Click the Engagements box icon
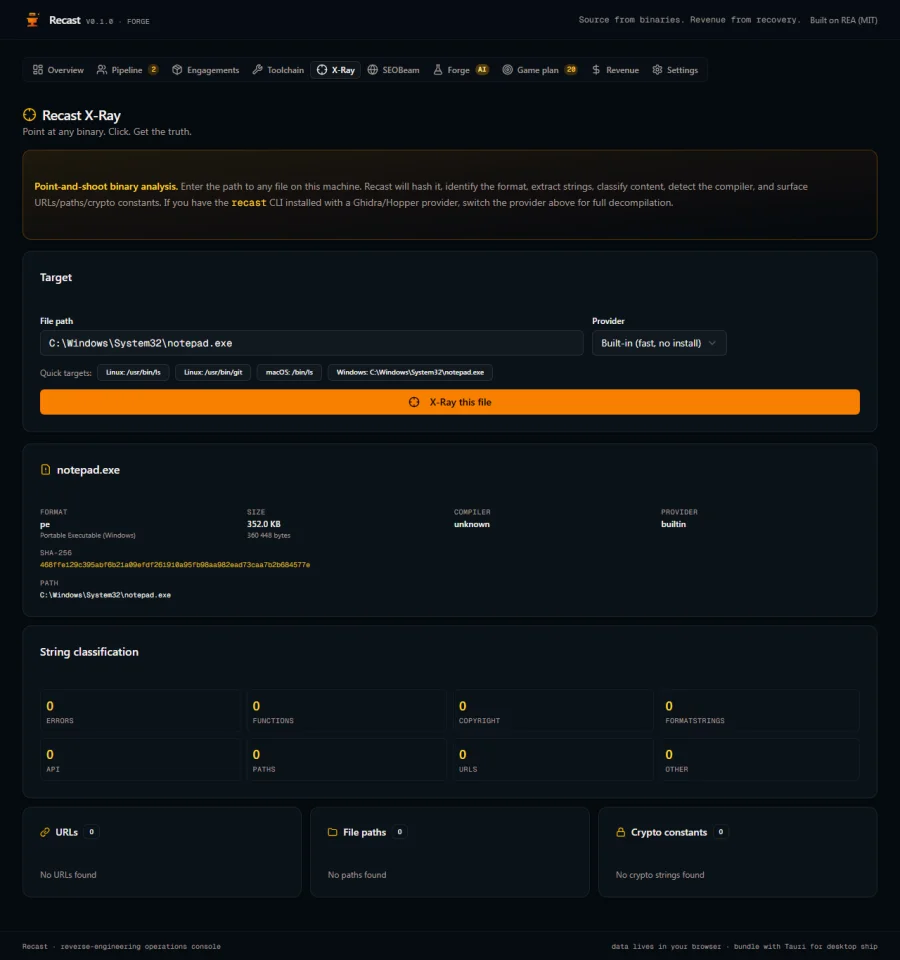 (x=177, y=70)
